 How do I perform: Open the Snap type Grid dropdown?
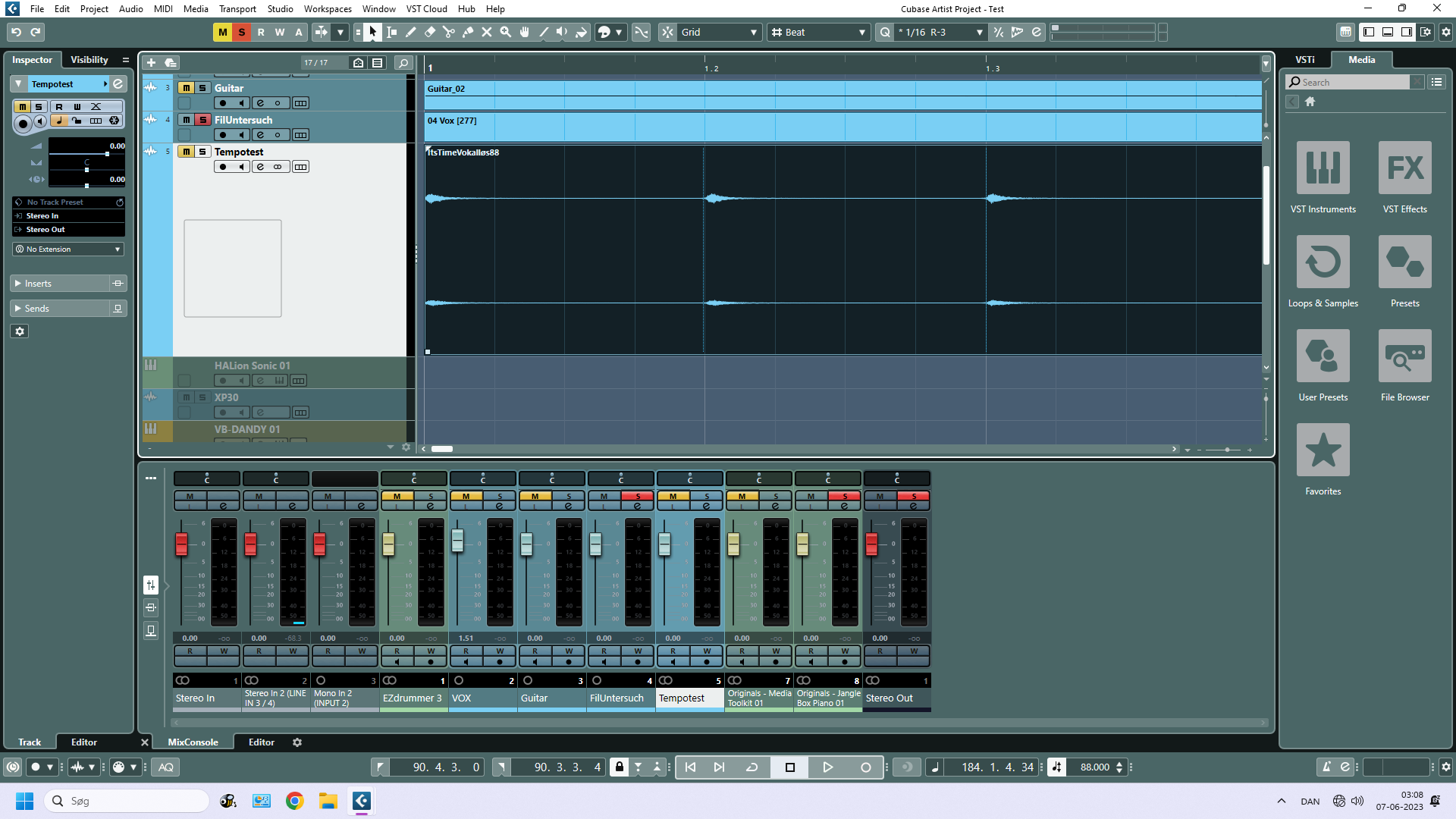tap(718, 32)
